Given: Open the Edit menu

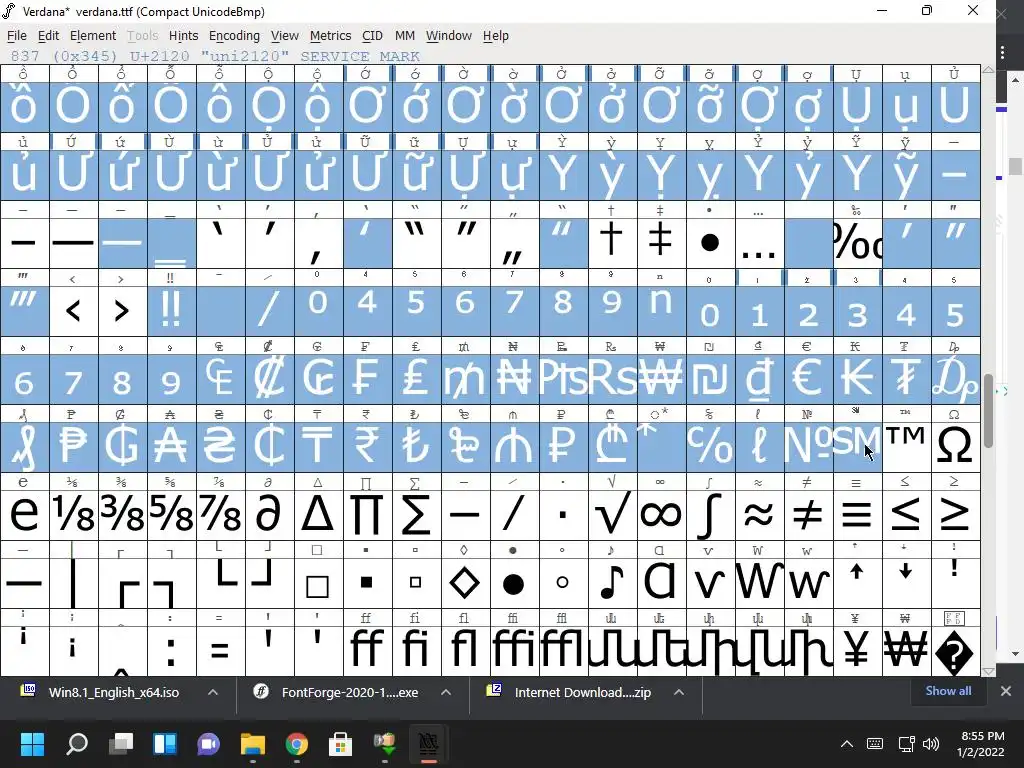Looking at the screenshot, I should 48,36.
